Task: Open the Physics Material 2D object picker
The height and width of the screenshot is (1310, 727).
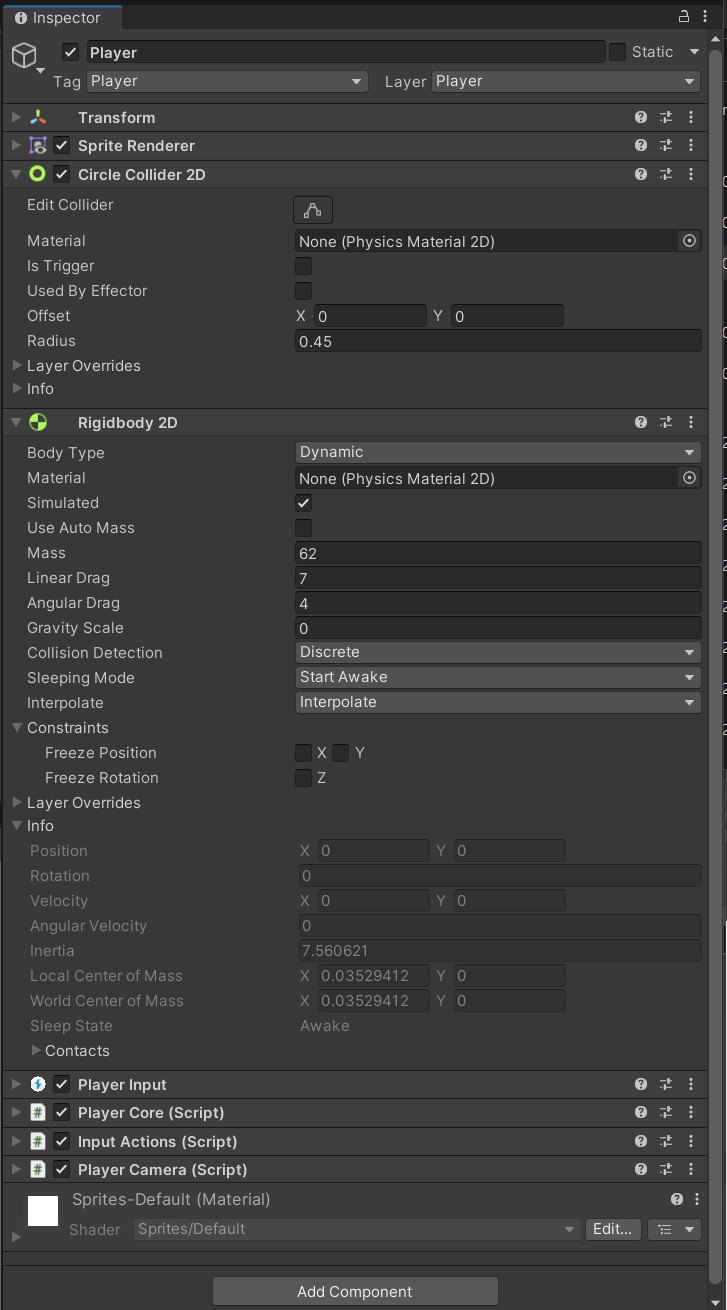Action: pos(689,241)
